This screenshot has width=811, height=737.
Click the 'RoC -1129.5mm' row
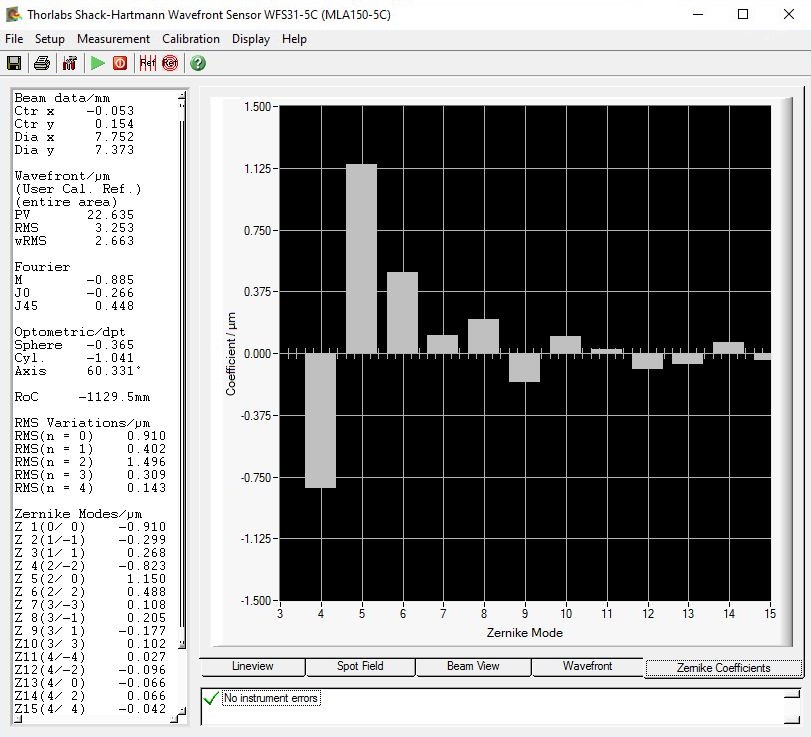(82, 397)
